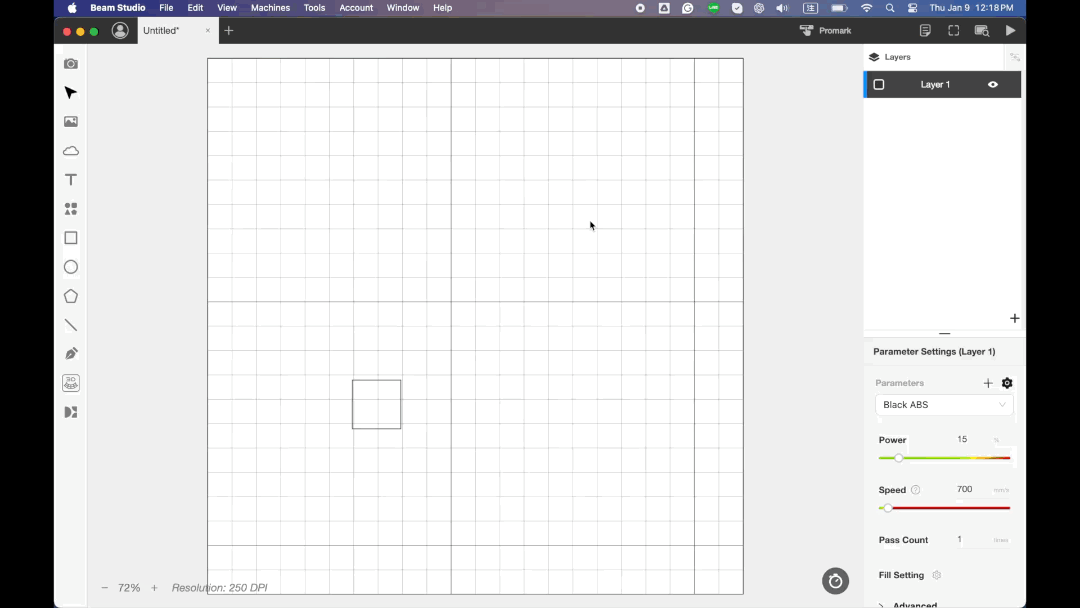The height and width of the screenshot is (608, 1080).
Task: Start the job with the Go play button
Action: click(x=1010, y=30)
